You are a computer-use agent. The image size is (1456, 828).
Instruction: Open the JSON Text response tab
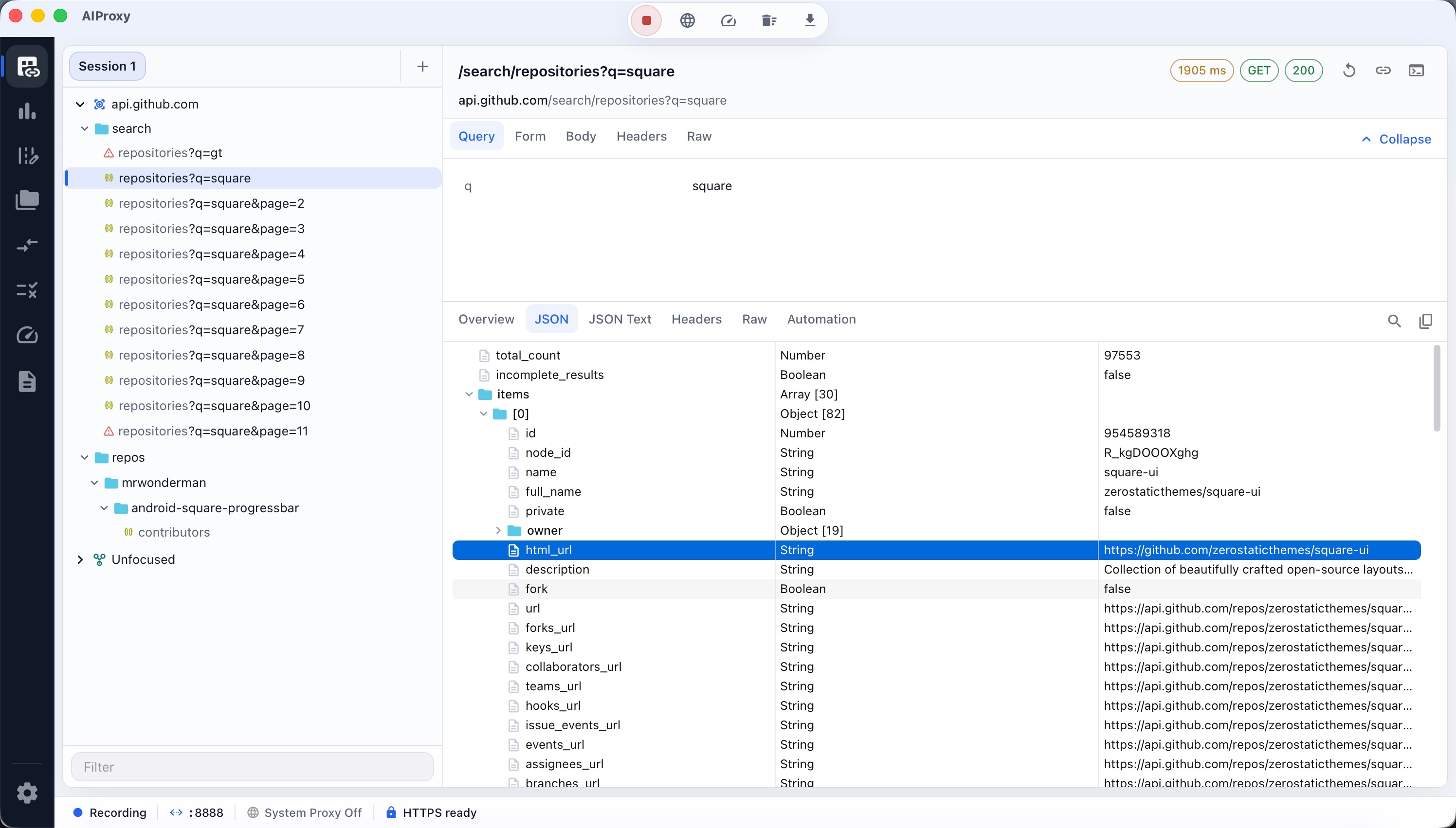620,320
